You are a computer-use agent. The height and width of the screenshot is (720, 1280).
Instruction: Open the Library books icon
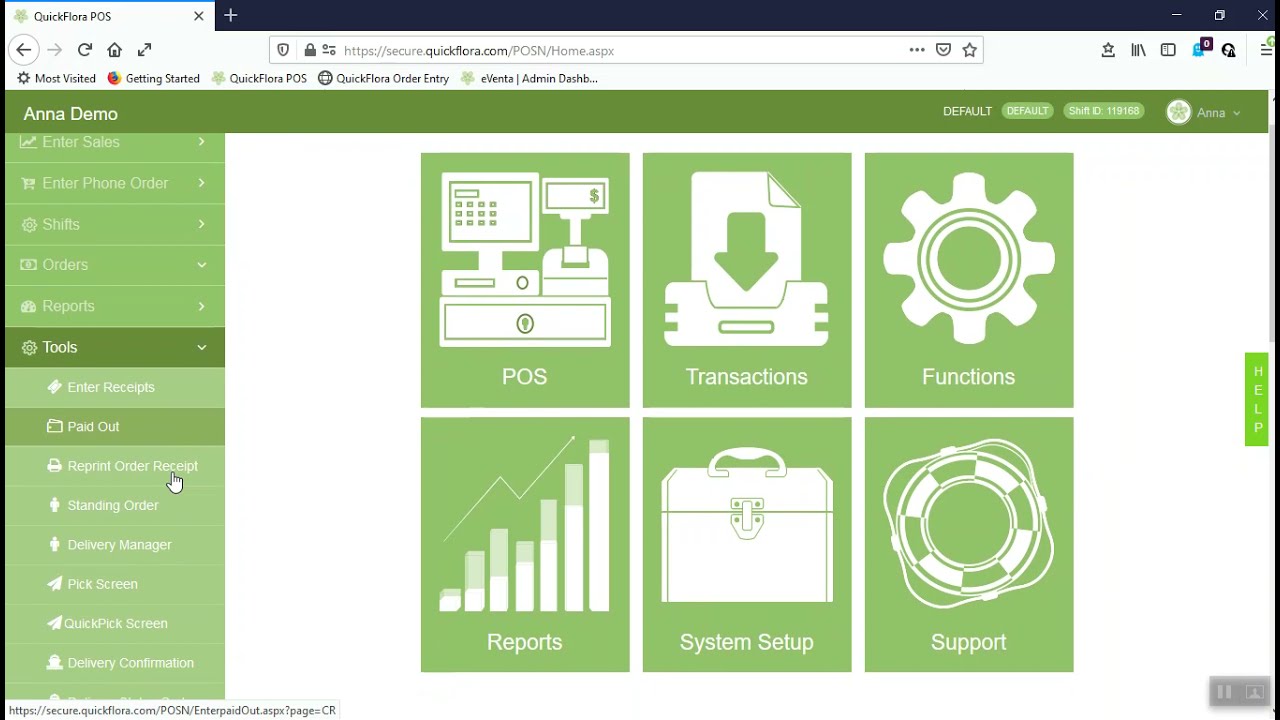(x=1138, y=50)
